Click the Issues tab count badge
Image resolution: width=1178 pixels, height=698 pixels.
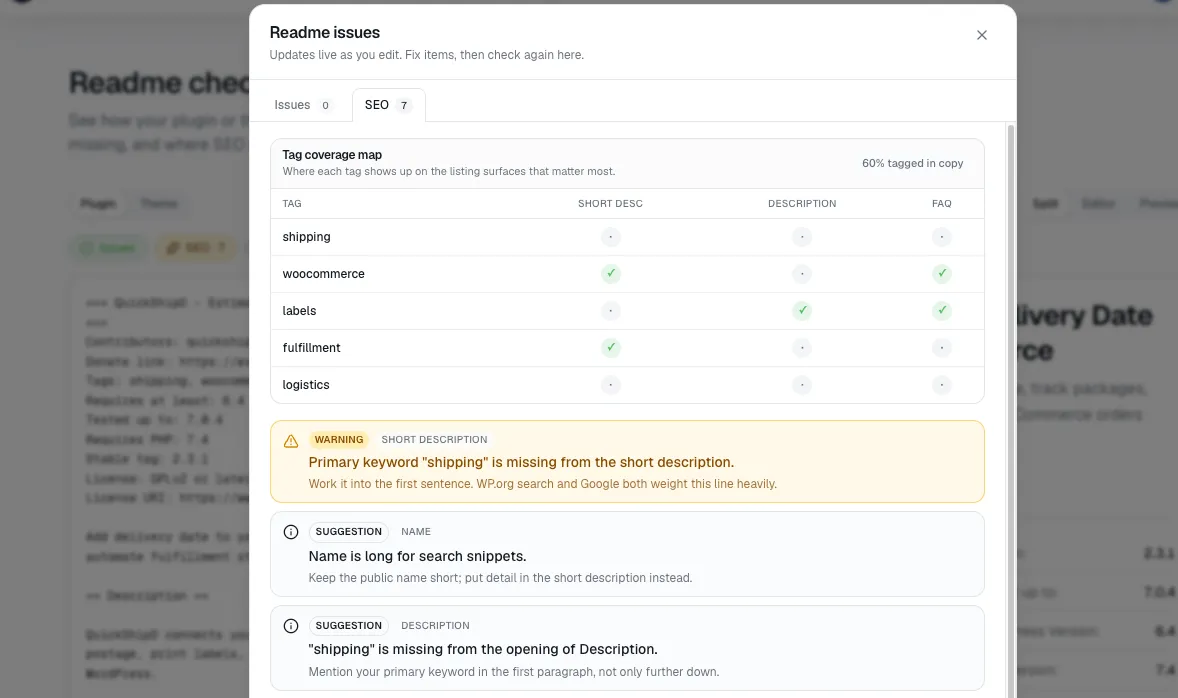coord(325,105)
